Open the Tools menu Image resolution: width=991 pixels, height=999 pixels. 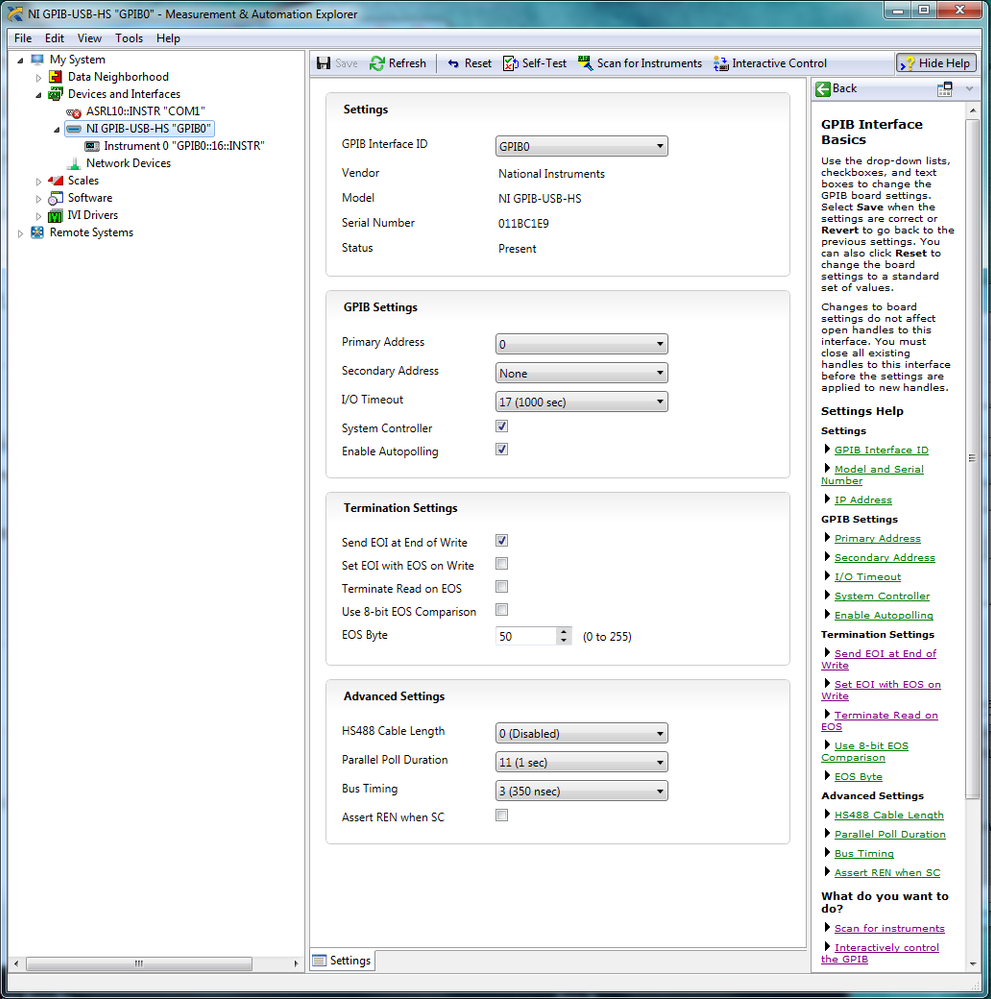(x=129, y=38)
